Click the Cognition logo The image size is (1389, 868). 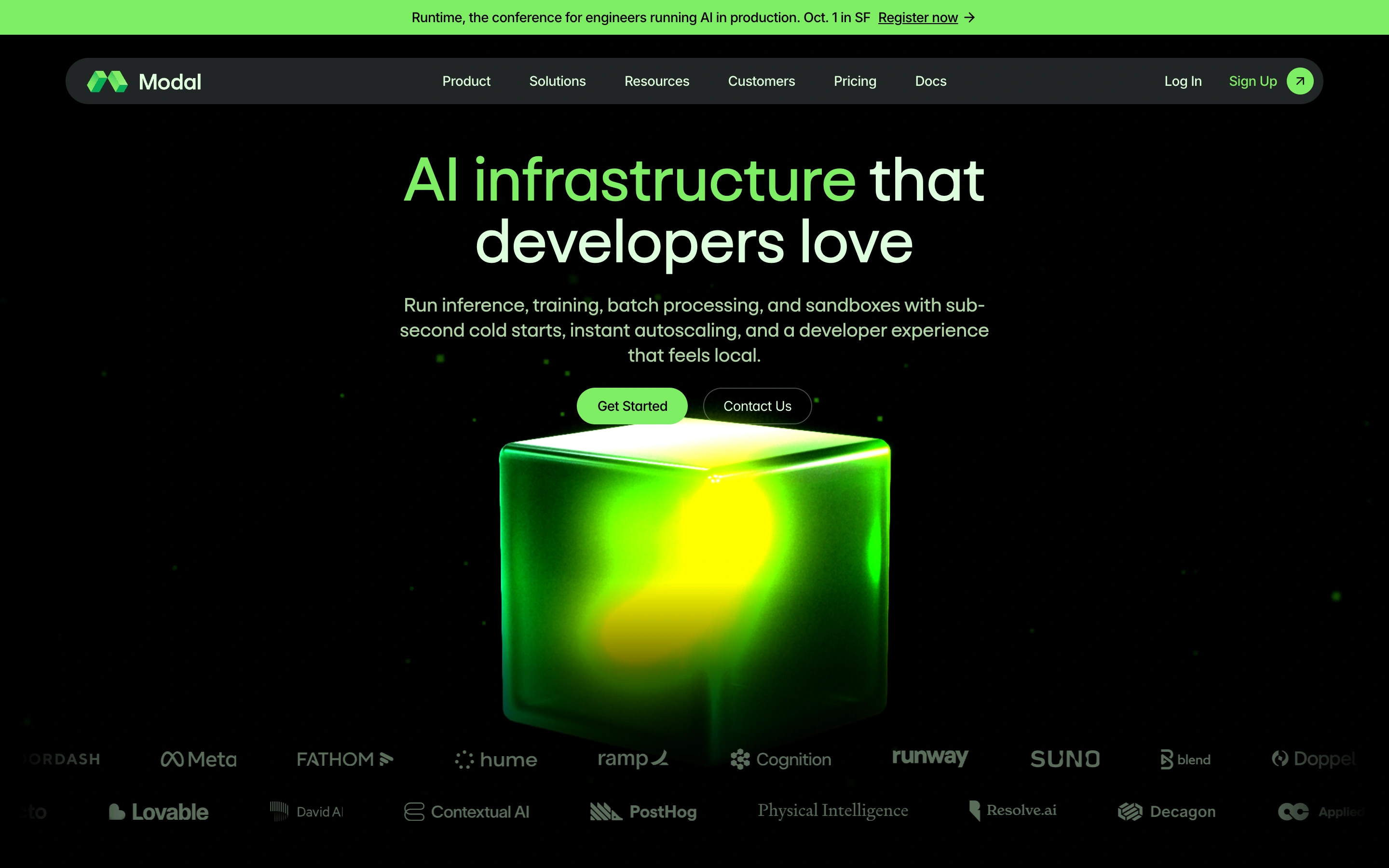(x=781, y=759)
